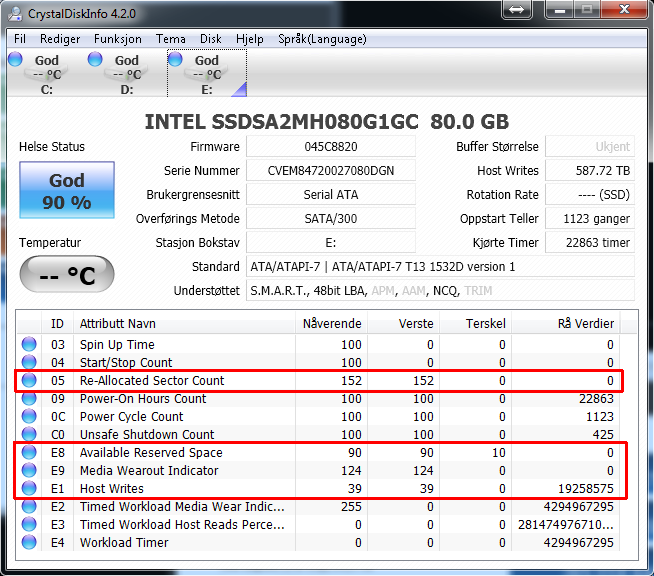Select the Power-On Hours Count row

pyautogui.click(x=319, y=398)
